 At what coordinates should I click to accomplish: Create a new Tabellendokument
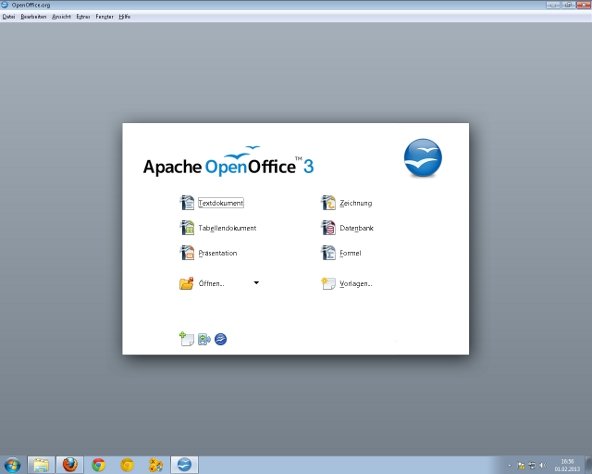[227, 228]
